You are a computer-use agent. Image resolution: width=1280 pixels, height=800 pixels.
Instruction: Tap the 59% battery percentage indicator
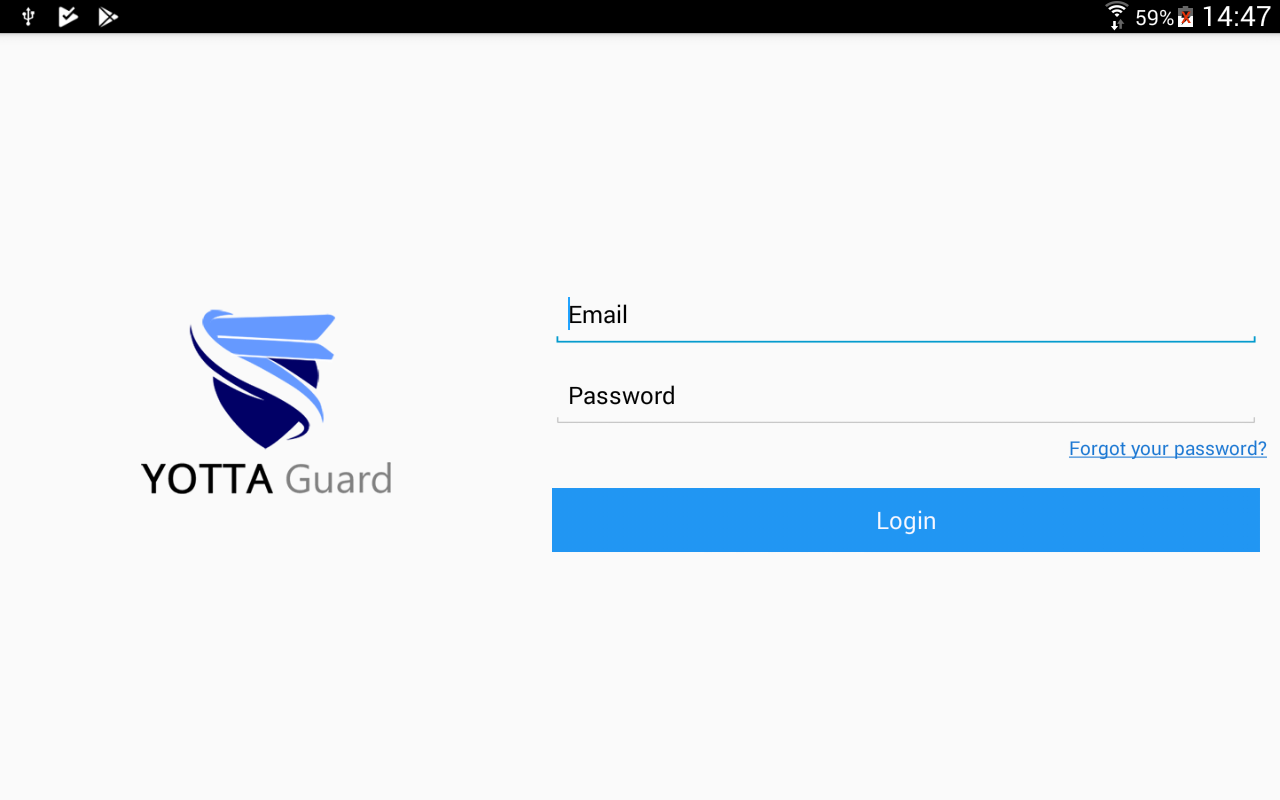(1154, 18)
